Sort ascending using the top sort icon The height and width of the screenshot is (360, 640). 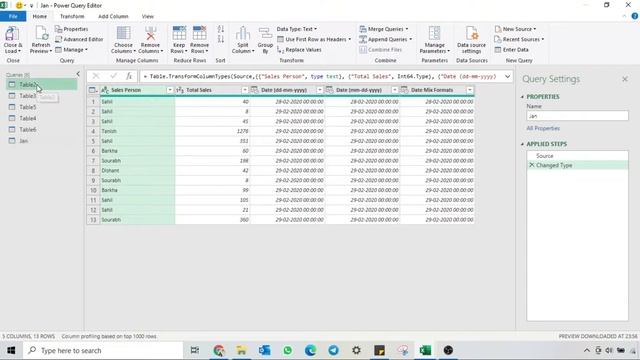click(x=221, y=29)
